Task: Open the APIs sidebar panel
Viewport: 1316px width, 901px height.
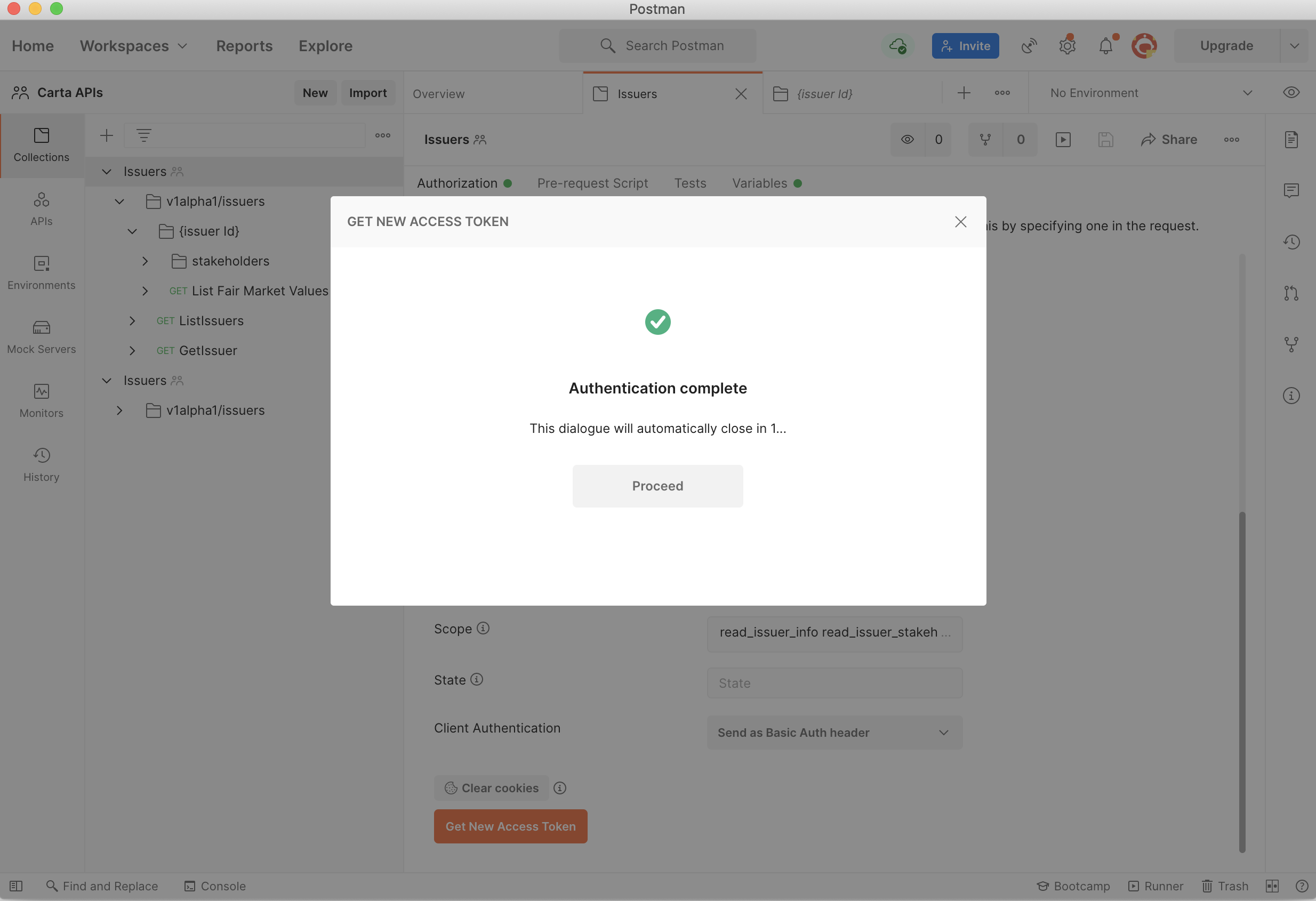Action: click(42, 210)
